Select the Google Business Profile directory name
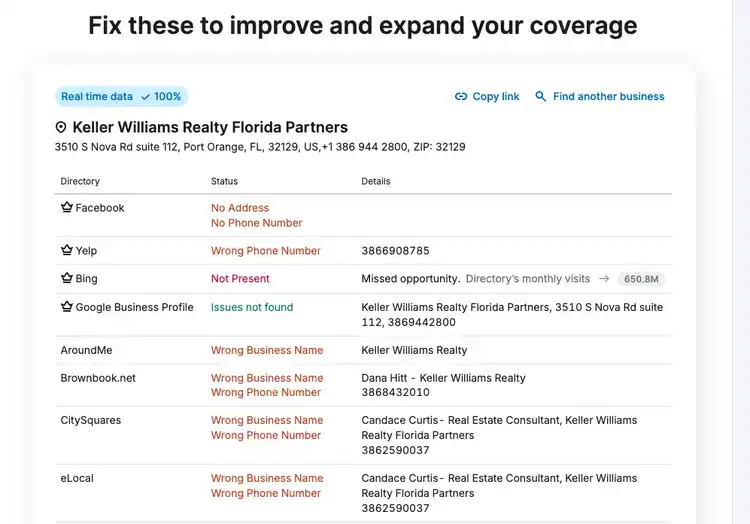750x524 pixels. tap(134, 307)
